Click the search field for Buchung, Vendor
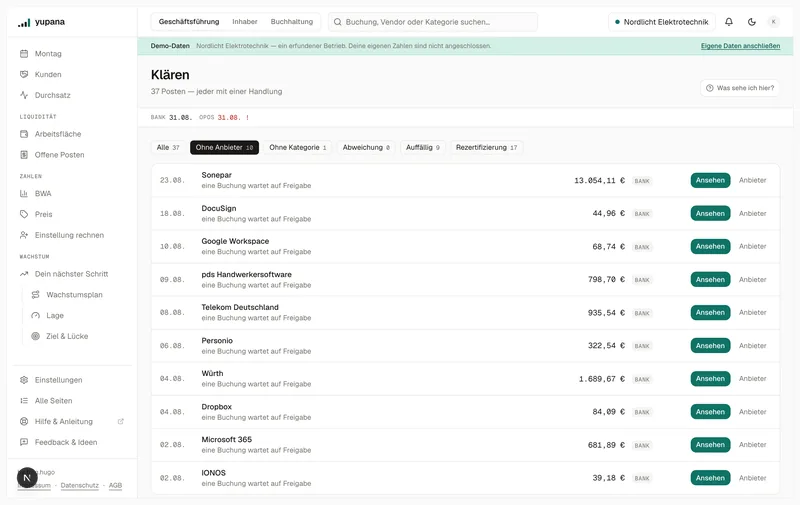The width and height of the screenshot is (800, 505). [x=433, y=22]
